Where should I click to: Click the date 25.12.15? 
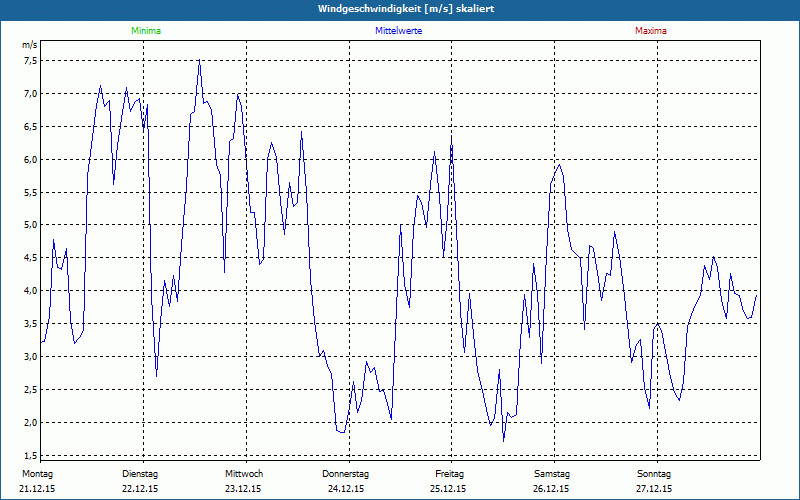tap(448, 489)
